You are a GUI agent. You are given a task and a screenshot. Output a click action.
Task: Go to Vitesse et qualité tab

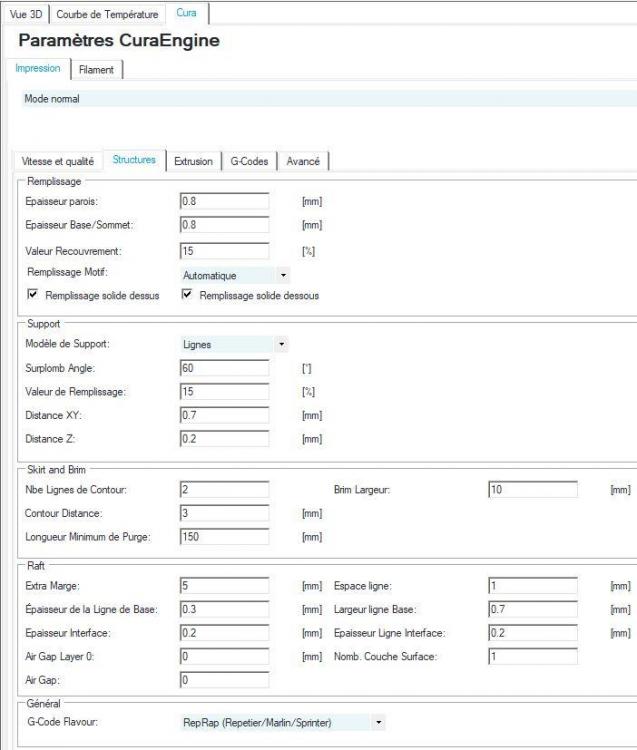[57, 161]
